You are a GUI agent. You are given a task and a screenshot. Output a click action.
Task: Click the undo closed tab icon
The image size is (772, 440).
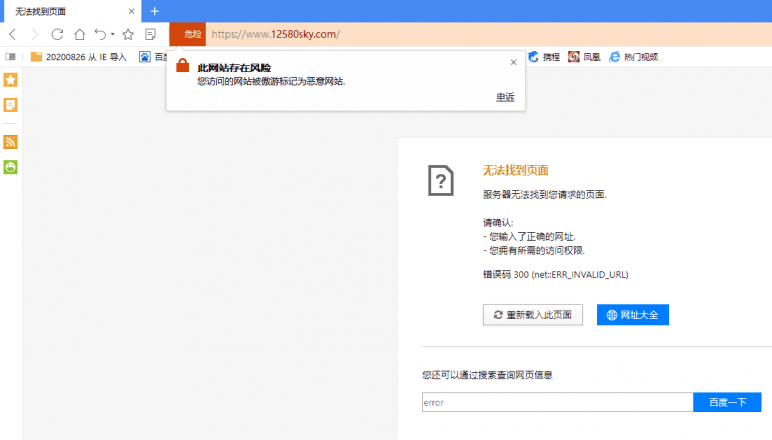[100, 34]
